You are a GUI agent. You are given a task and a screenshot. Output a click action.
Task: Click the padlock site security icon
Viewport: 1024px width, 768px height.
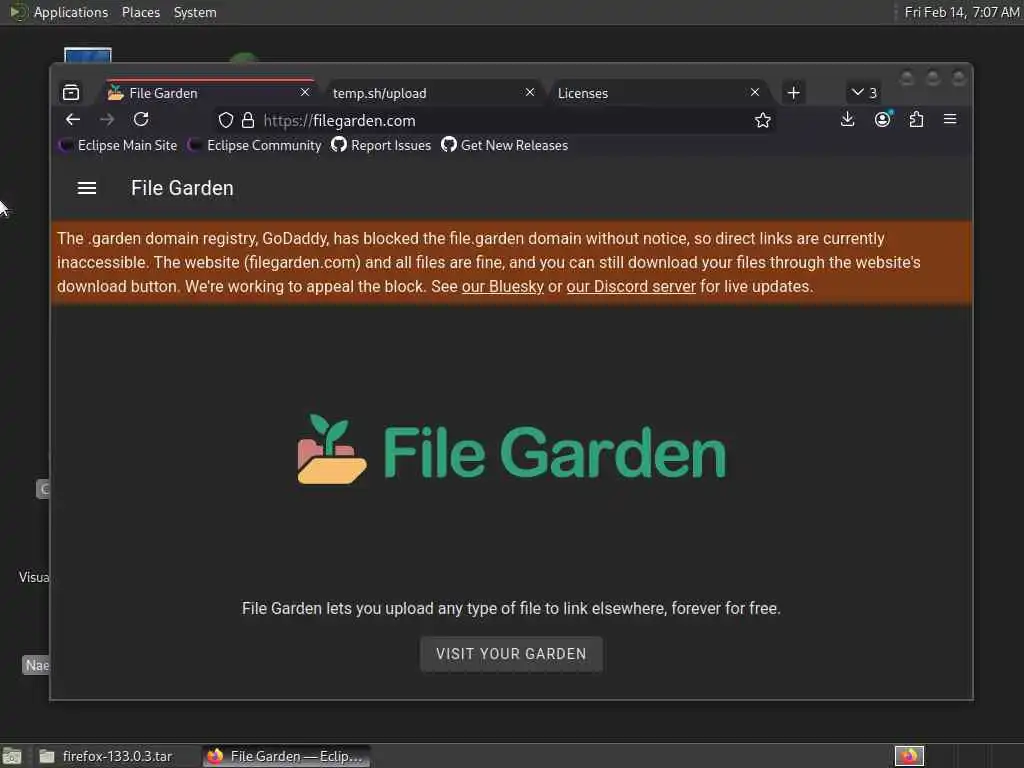pyautogui.click(x=248, y=120)
